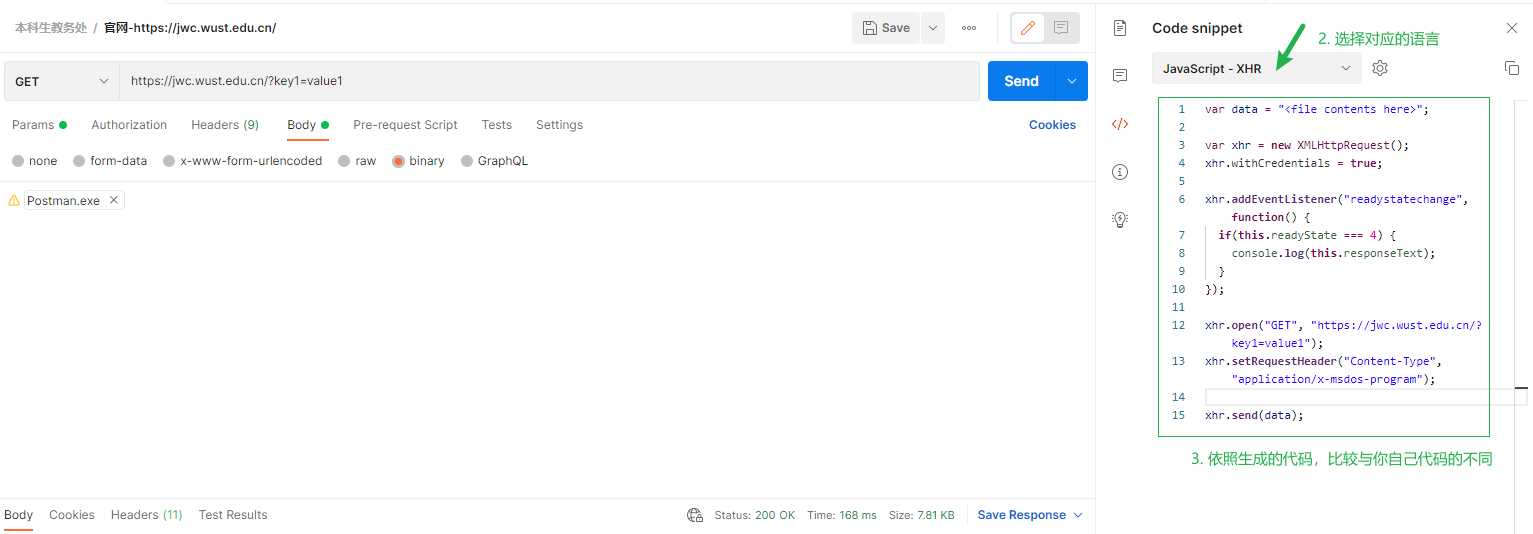Viewport: 1533px width, 534px height.
Task: Click the Time: 168 ms text
Action: click(x=842, y=515)
